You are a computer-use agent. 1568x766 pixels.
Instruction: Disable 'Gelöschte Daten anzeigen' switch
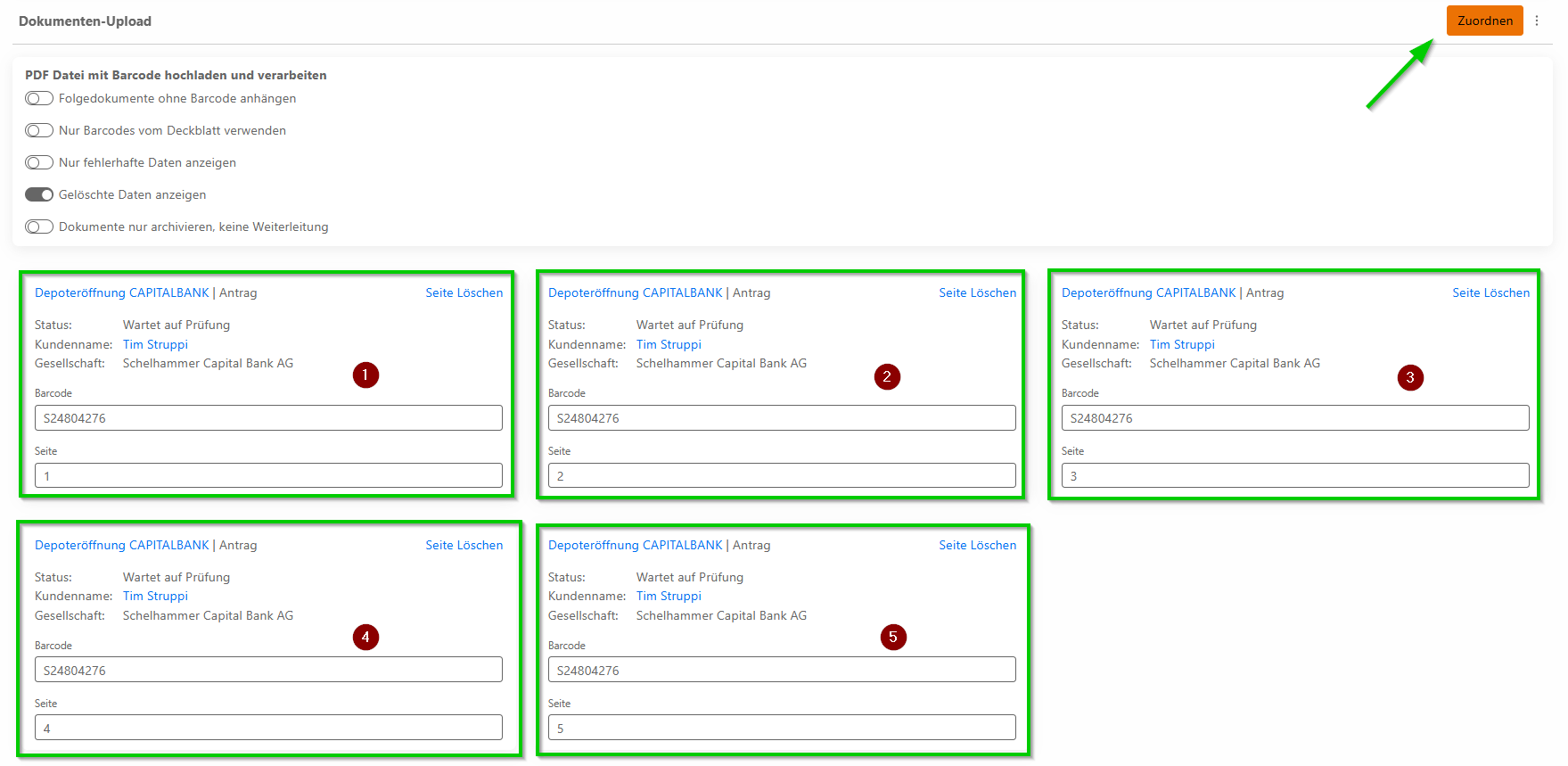(x=39, y=194)
